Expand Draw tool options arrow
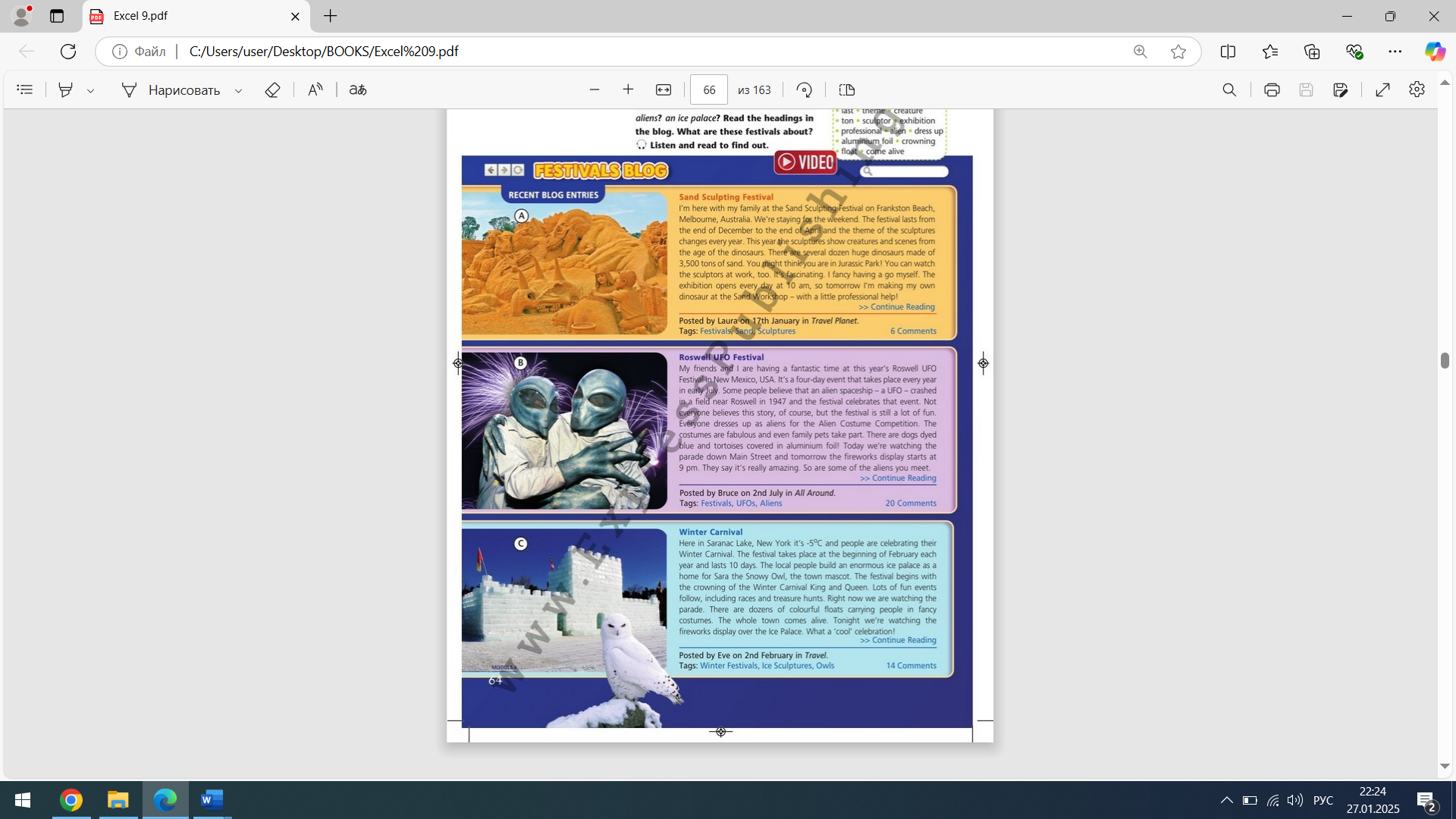Viewport: 1456px width, 819px height. (x=238, y=90)
